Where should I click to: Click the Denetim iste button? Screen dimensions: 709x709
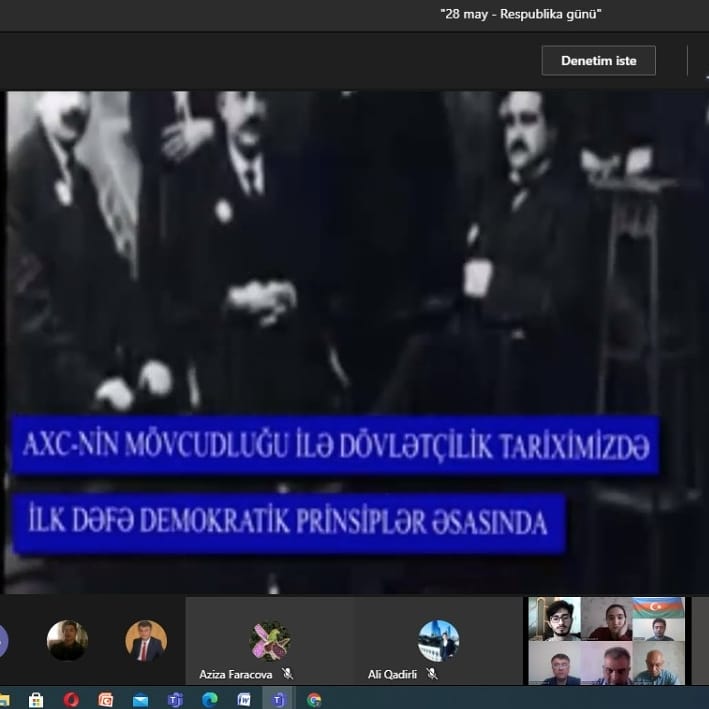pos(598,60)
